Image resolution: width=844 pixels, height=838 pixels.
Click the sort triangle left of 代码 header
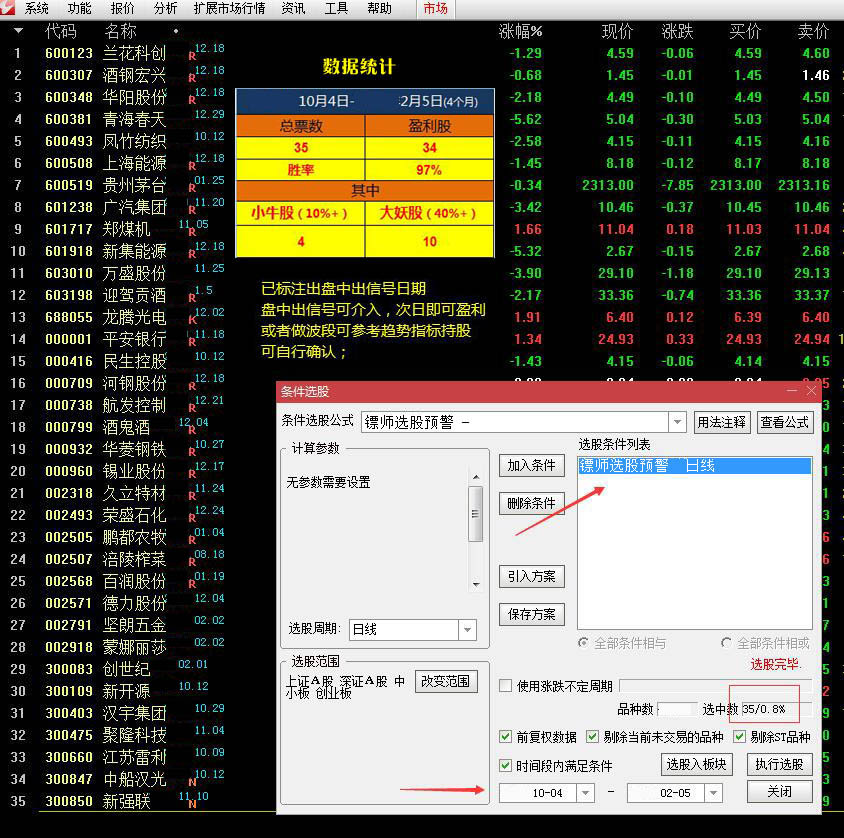pos(18,31)
